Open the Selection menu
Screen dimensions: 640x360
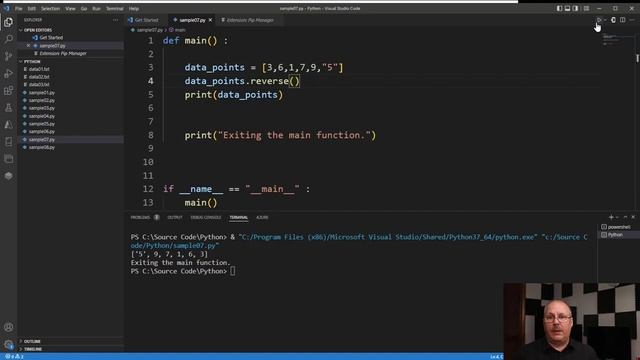[50, 9]
